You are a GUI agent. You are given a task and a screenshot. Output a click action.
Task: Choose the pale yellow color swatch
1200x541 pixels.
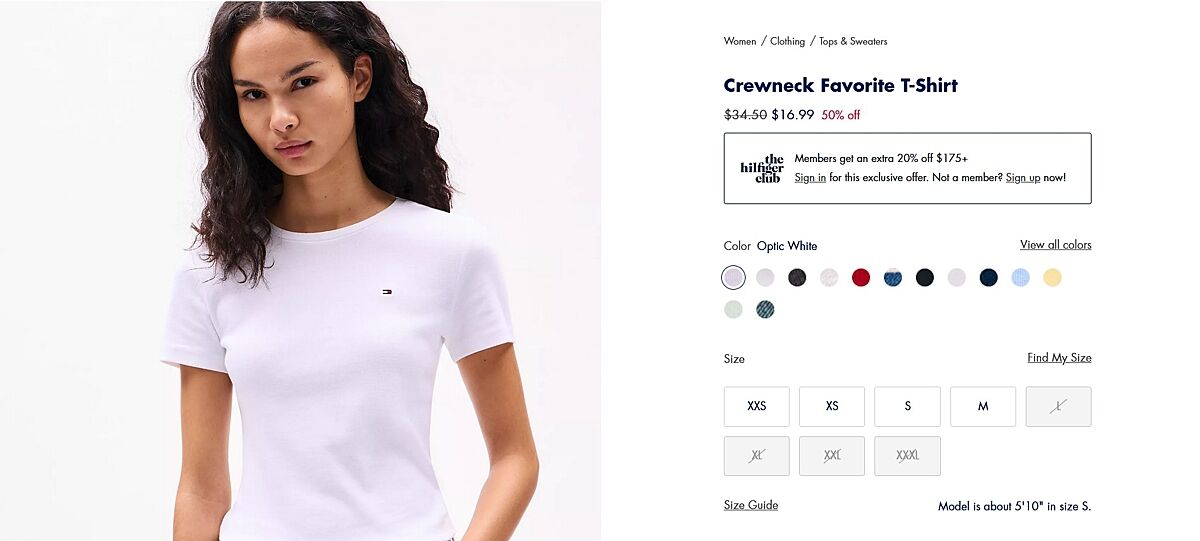[x=1052, y=278]
